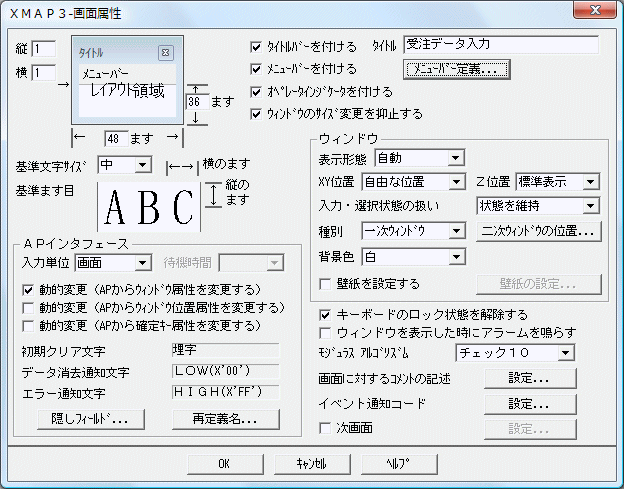Toggle キーボードのロック状態を解除する checkbox
This screenshot has height=489, width=624.
(325, 315)
